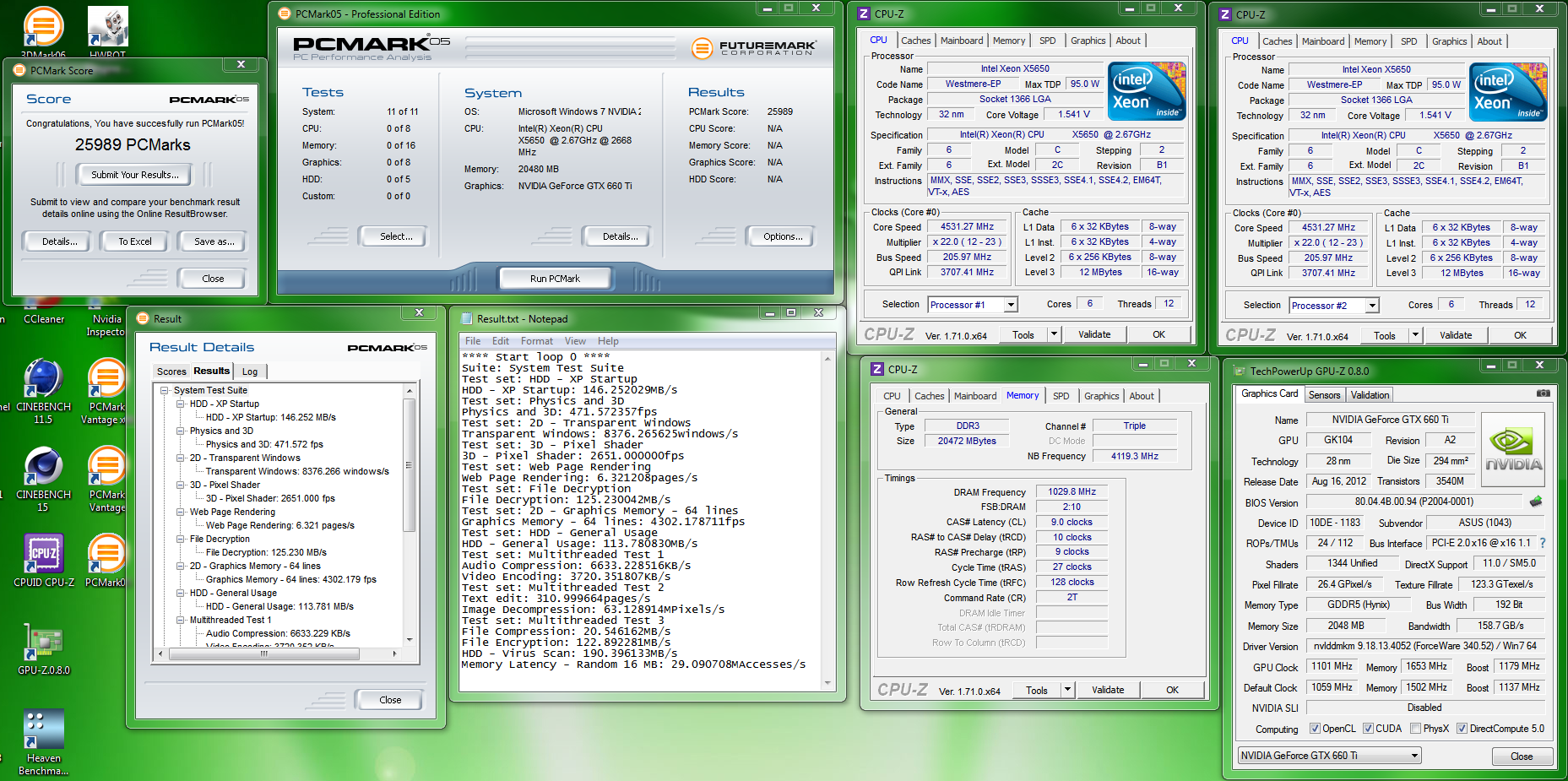
Task: Click Save as... in PCMark Score
Action: point(214,241)
